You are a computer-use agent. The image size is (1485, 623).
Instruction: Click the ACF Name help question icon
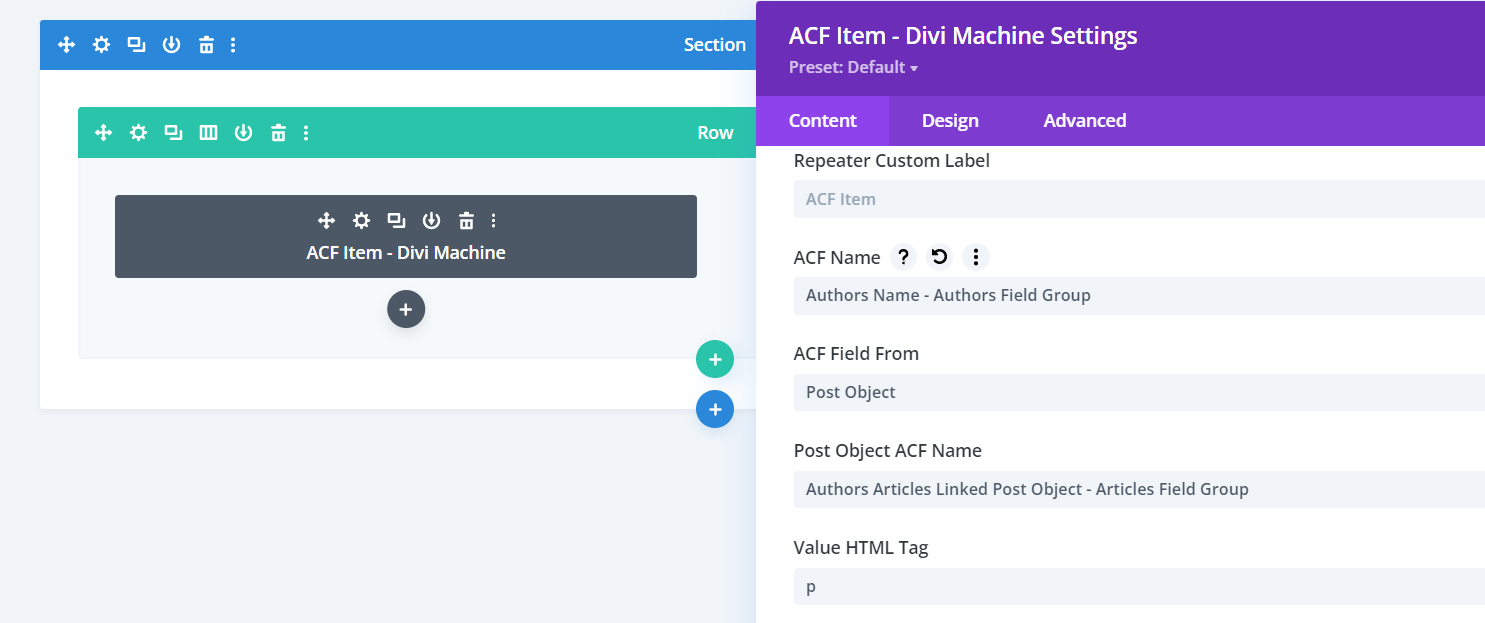tap(903, 257)
